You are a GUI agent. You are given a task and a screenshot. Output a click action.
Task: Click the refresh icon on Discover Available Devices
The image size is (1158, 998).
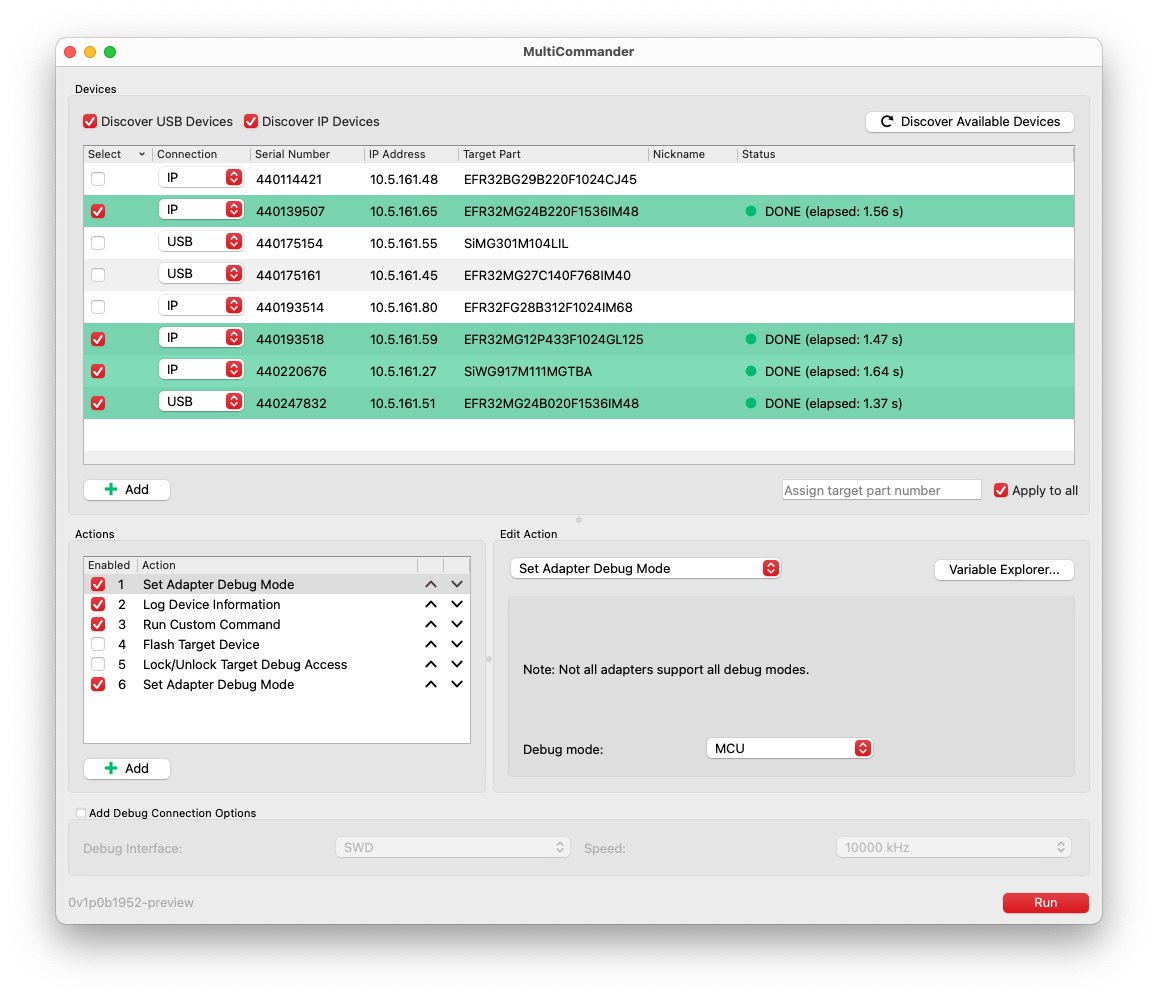tap(886, 122)
